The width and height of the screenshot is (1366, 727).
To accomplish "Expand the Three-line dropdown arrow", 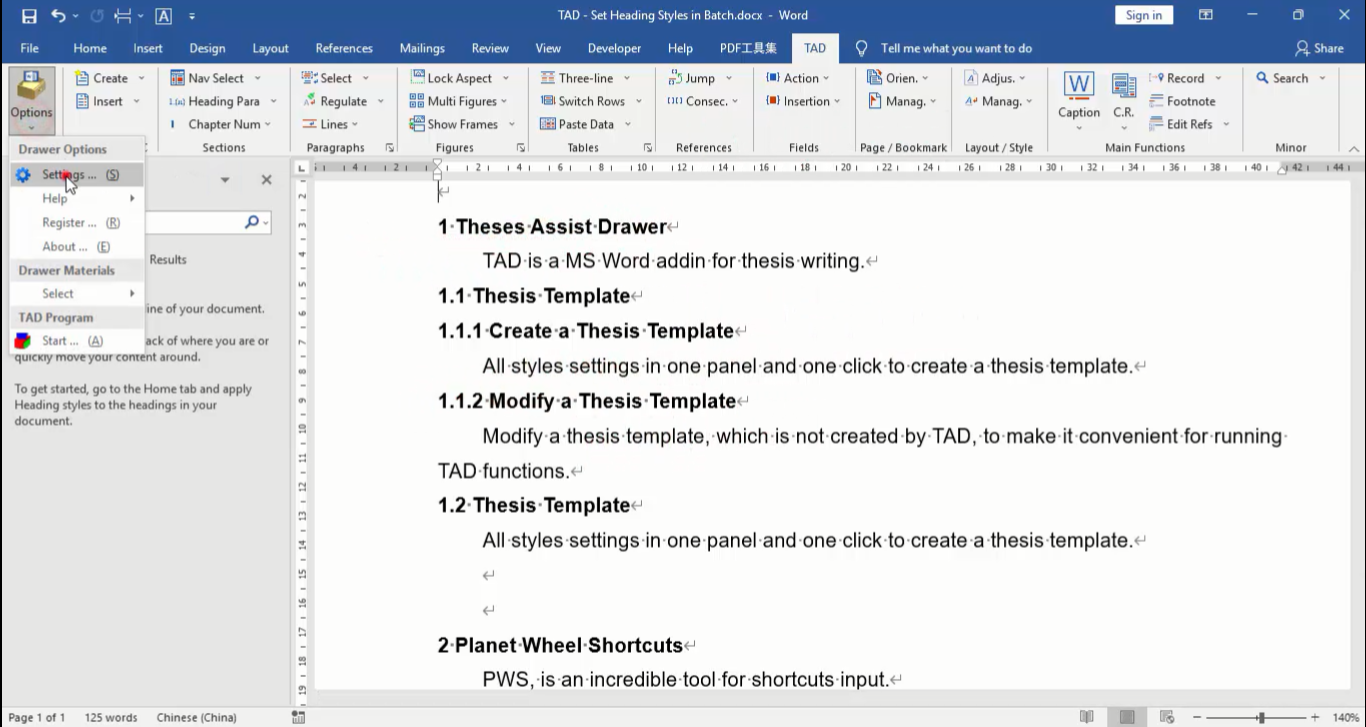I will click(627, 78).
